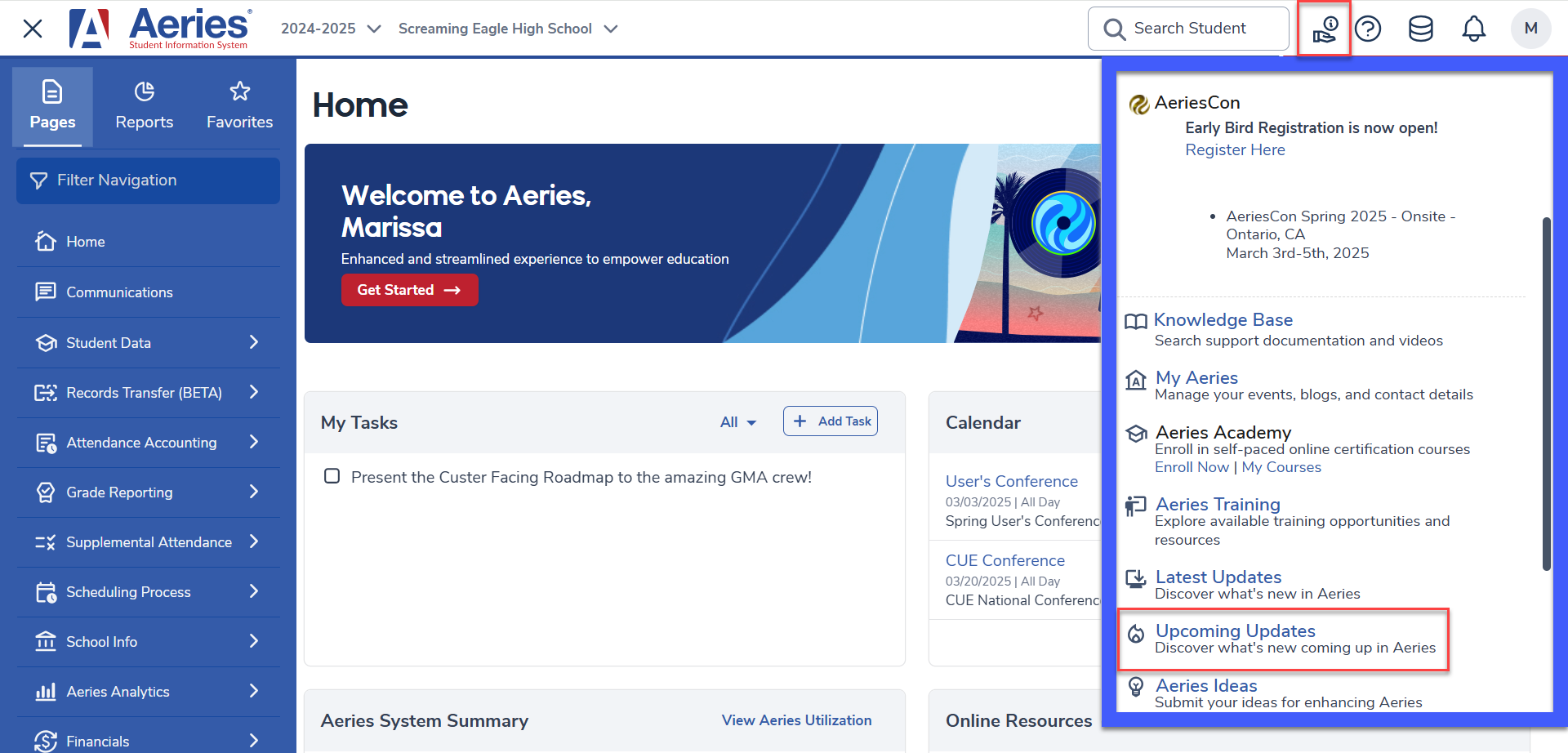The image size is (1568, 753).
Task: Open the Enroll Now link
Action: (1192, 467)
